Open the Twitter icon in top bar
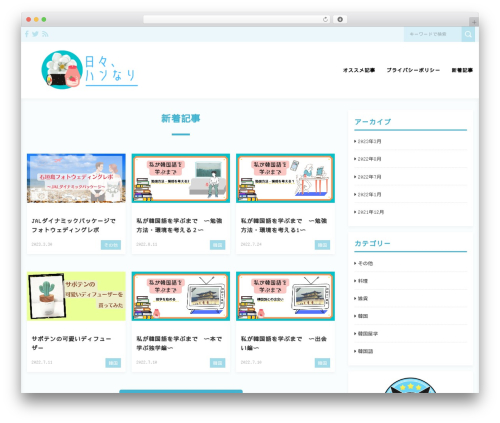The width and height of the screenshot is (500, 423). tap(35, 34)
